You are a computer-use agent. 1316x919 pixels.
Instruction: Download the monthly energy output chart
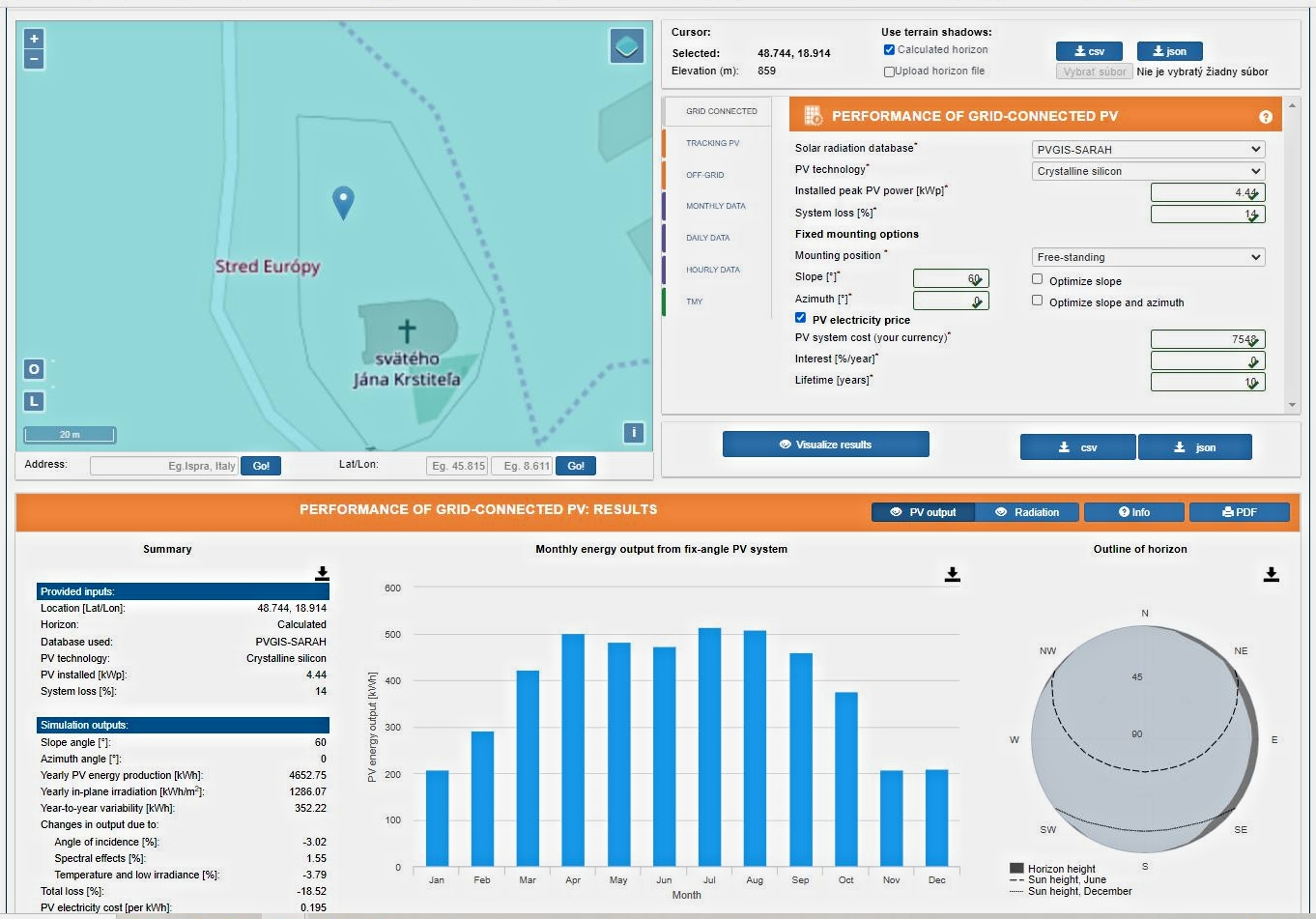[x=952, y=574]
